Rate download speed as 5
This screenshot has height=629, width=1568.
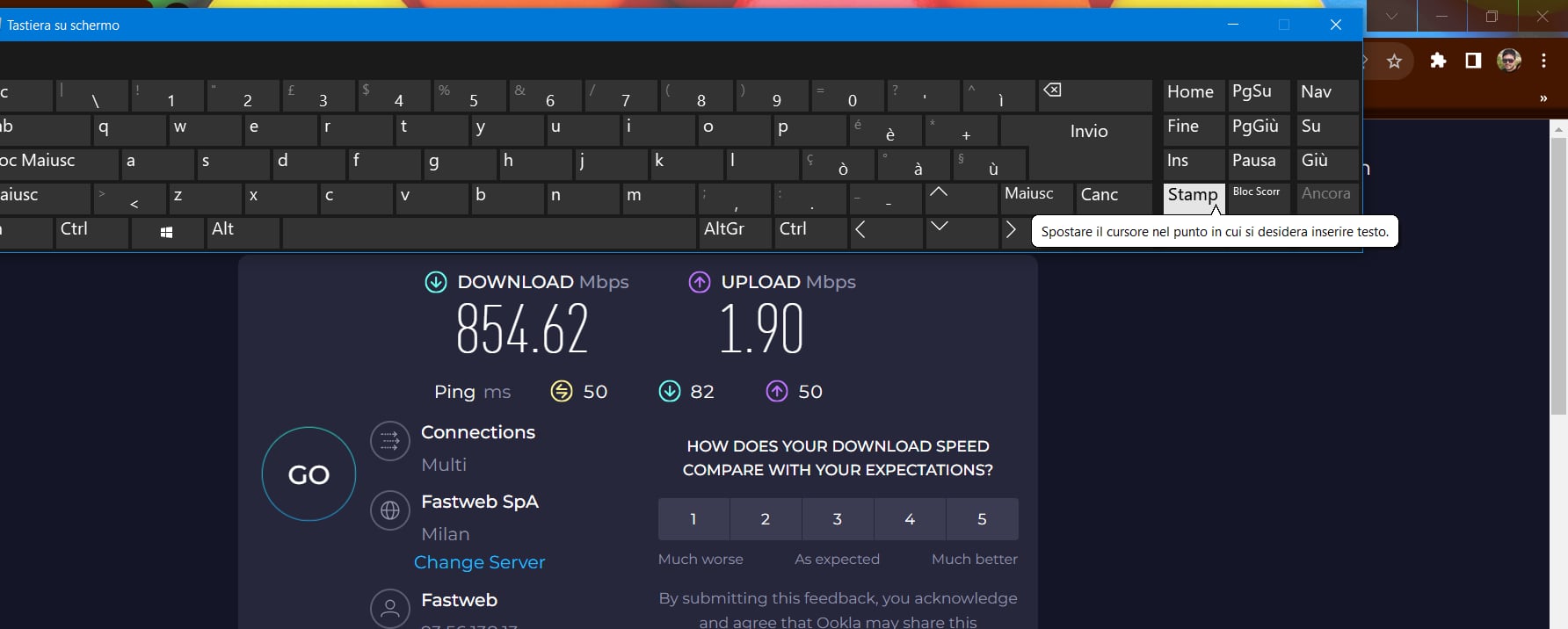tap(982, 519)
